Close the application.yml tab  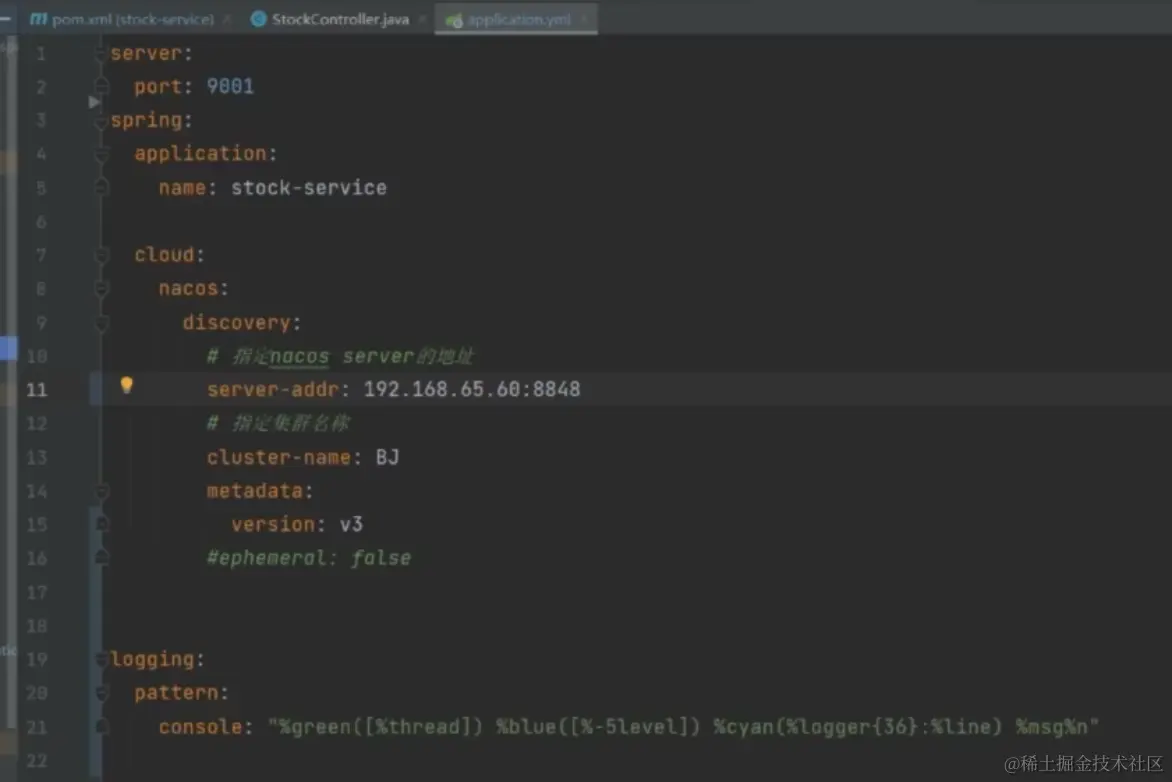click(x=584, y=19)
